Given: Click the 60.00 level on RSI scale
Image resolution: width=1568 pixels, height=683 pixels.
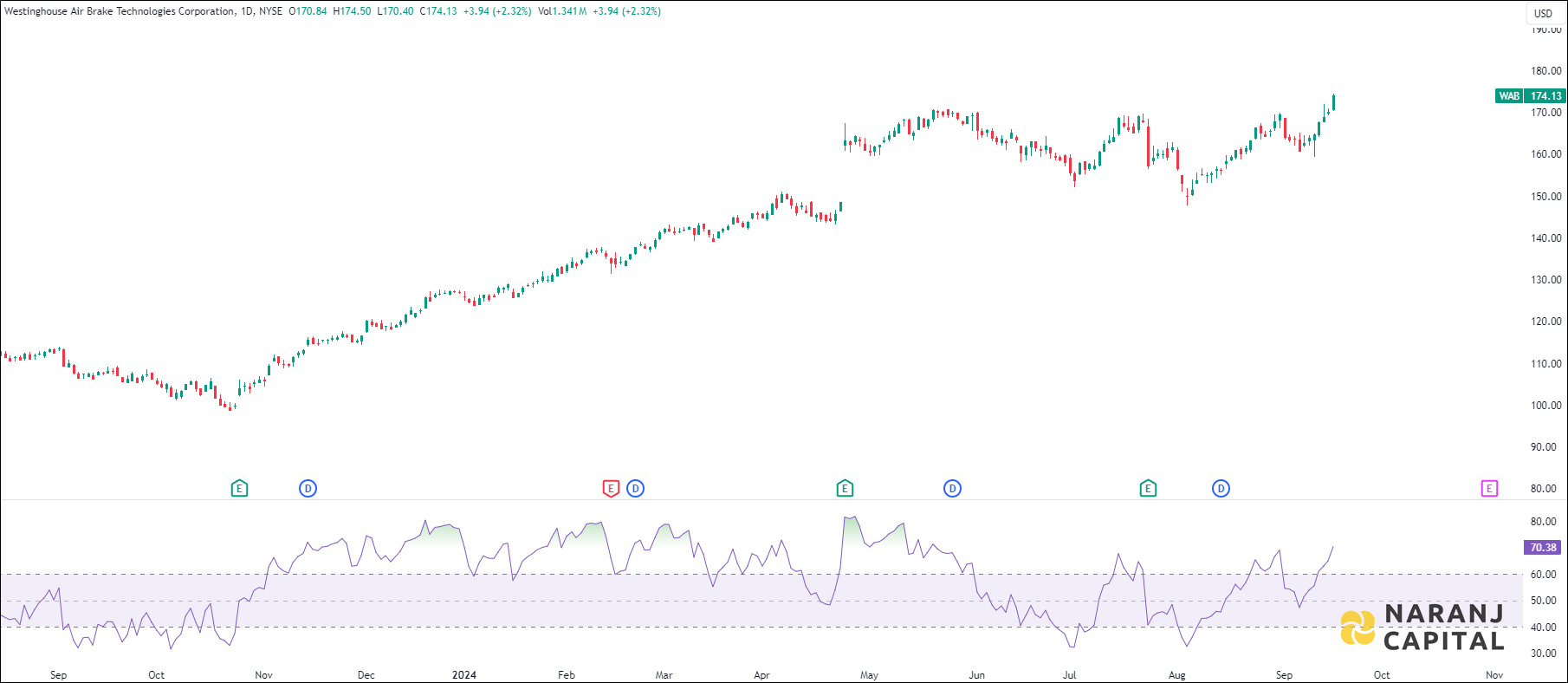Looking at the screenshot, I should coord(1543,575).
